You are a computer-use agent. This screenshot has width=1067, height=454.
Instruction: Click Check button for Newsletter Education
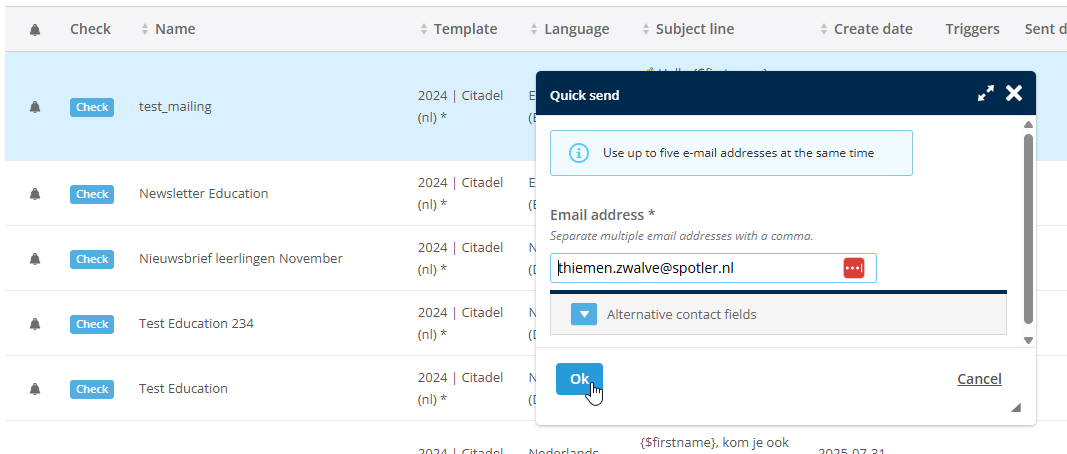point(92,194)
